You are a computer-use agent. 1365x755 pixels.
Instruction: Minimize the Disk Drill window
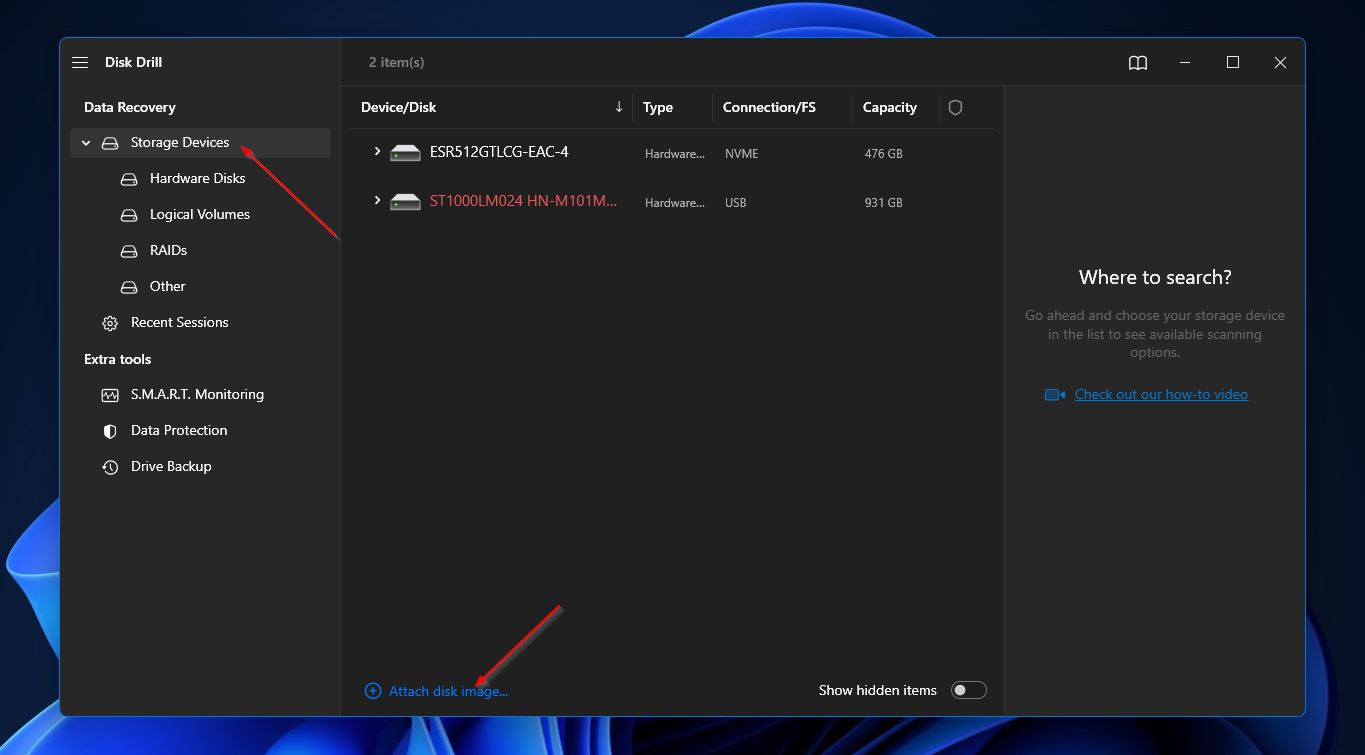tap(1185, 62)
